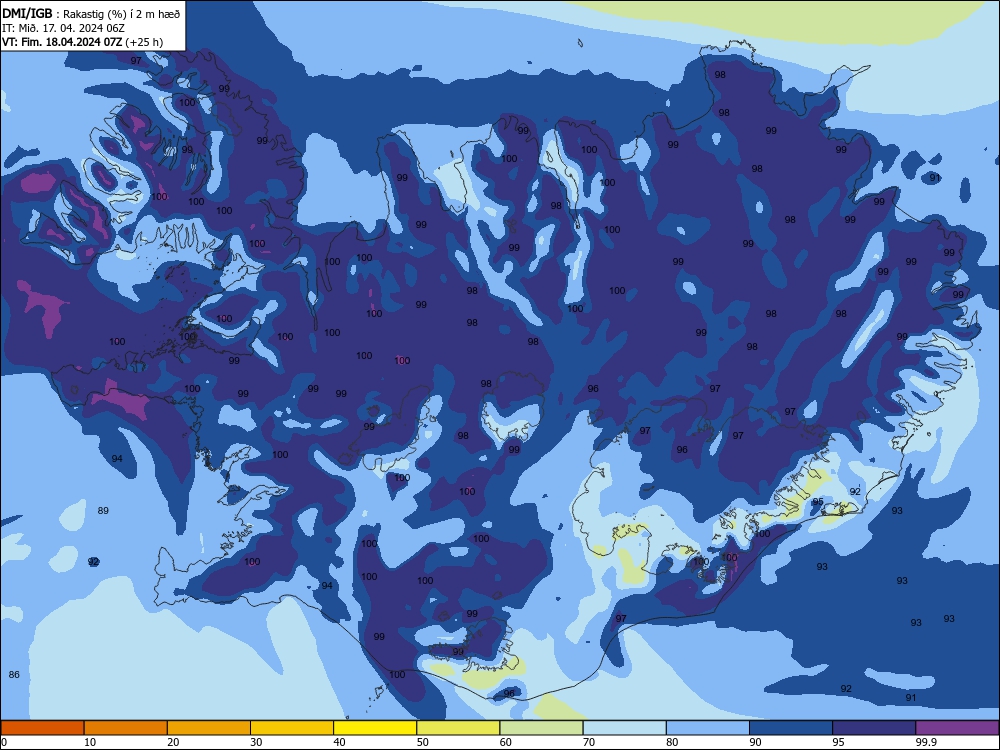The width and height of the screenshot is (1000, 750).
Task: Click the 20–30 amber legend swatch
Action: tap(209, 728)
